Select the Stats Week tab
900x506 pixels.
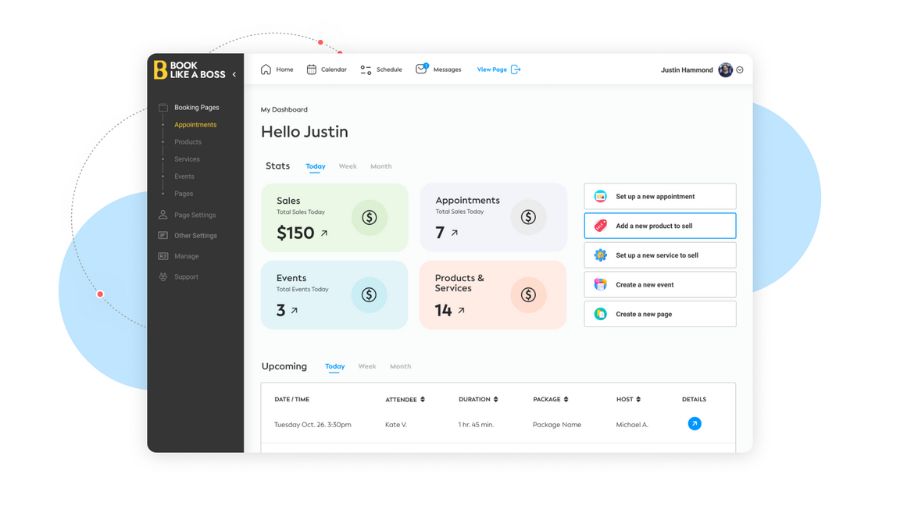click(x=347, y=166)
